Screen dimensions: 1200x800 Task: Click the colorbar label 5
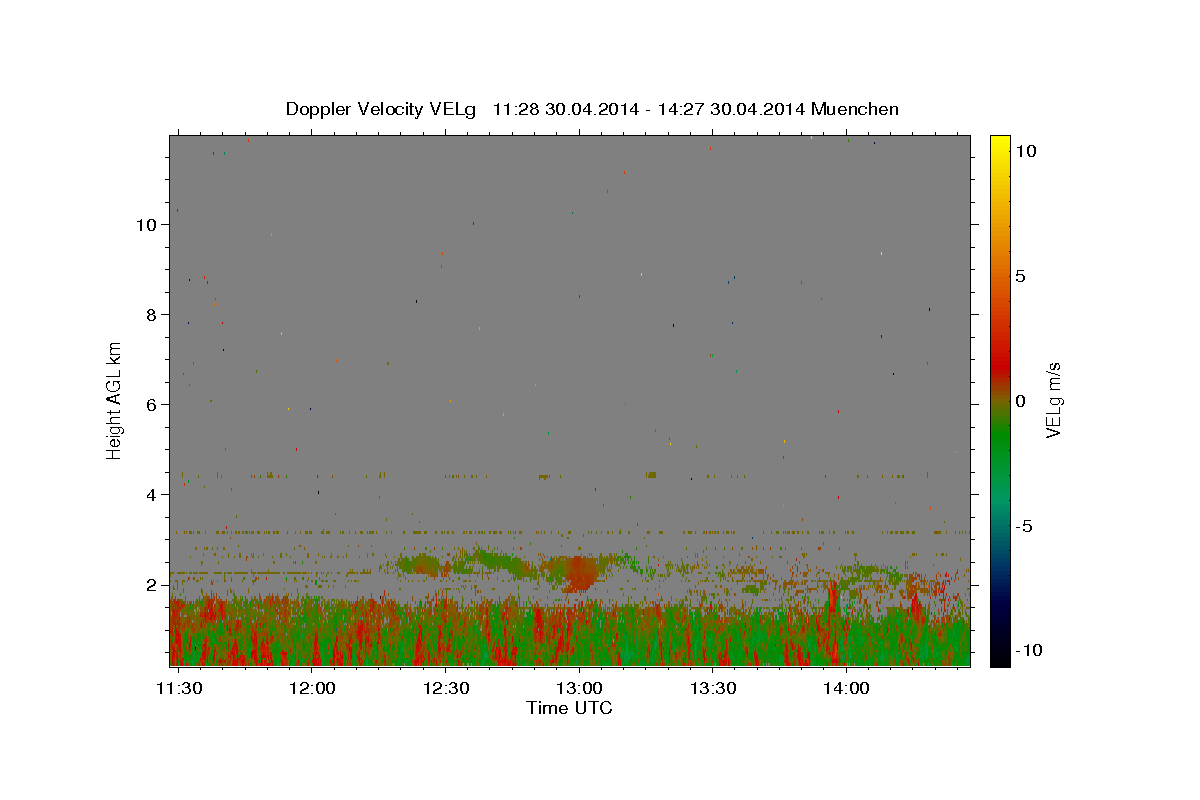pyautogui.click(x=1020, y=276)
